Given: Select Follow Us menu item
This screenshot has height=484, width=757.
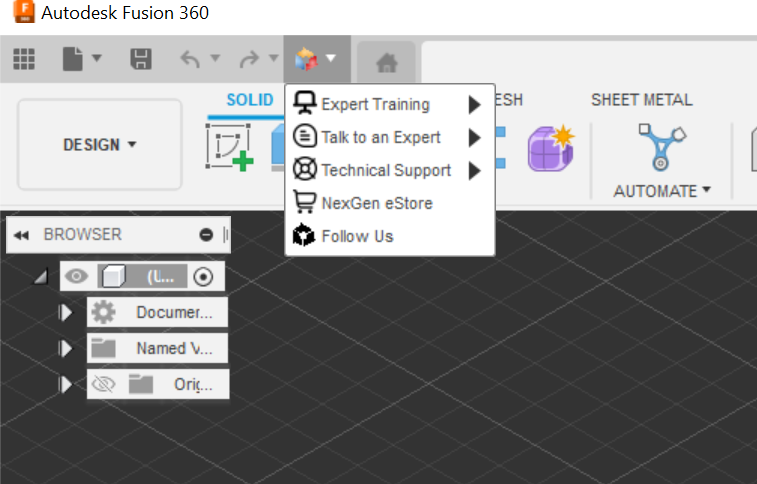Looking at the screenshot, I should click(390, 236).
